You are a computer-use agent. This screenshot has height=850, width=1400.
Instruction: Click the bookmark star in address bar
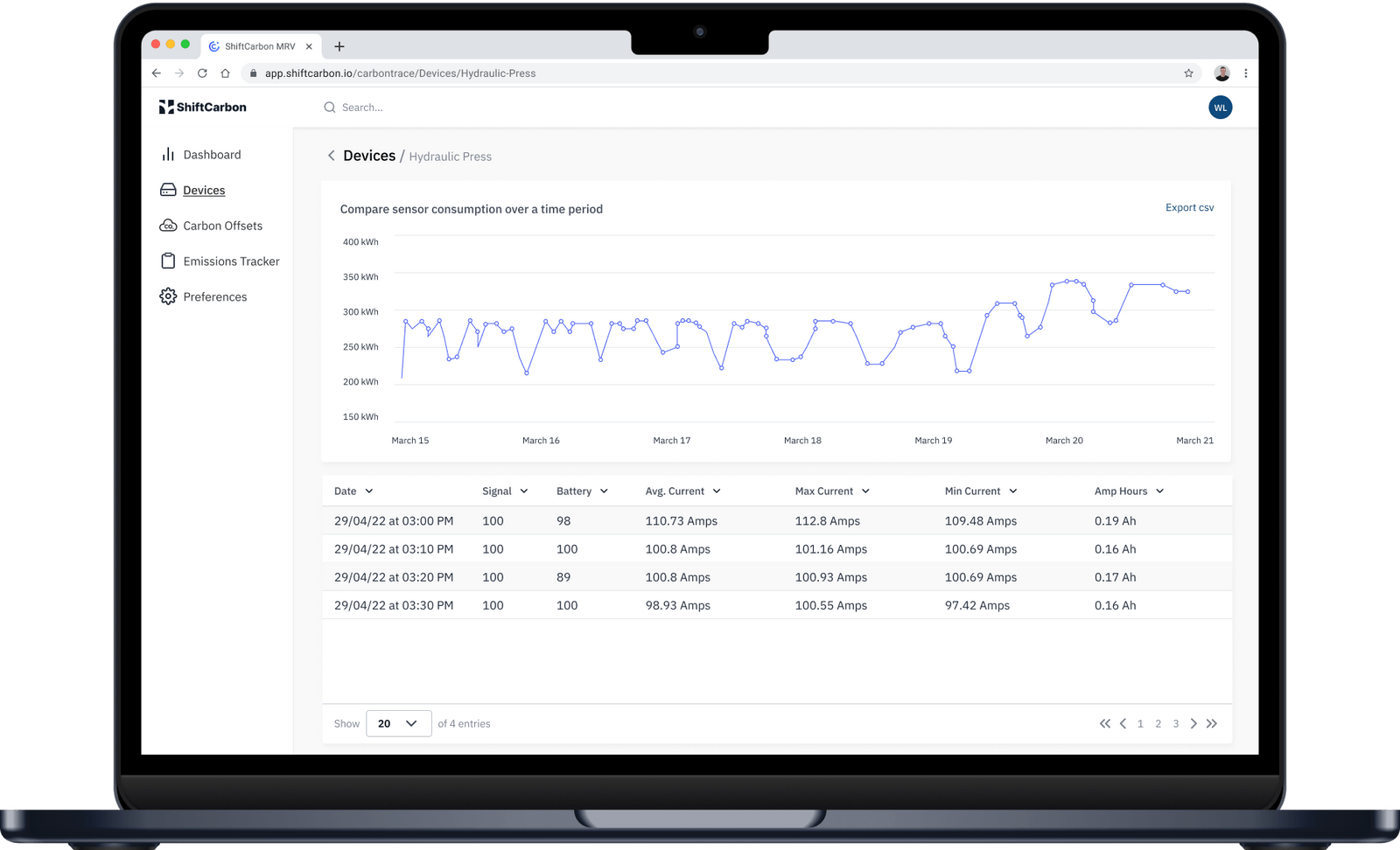(1188, 73)
